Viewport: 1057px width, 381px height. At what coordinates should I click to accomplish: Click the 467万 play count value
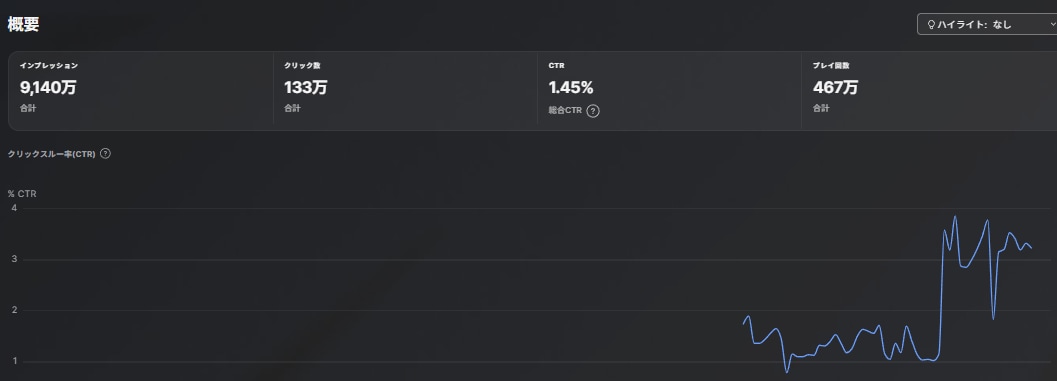835,87
